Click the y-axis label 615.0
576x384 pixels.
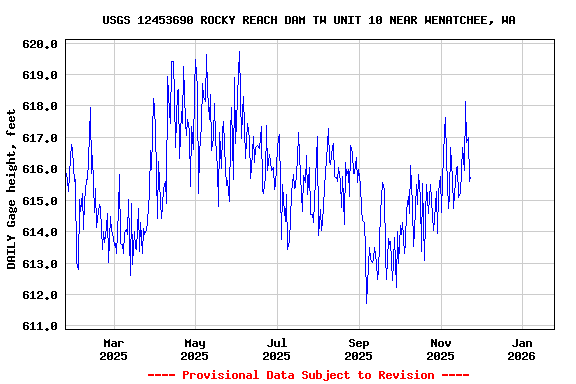tap(40, 201)
